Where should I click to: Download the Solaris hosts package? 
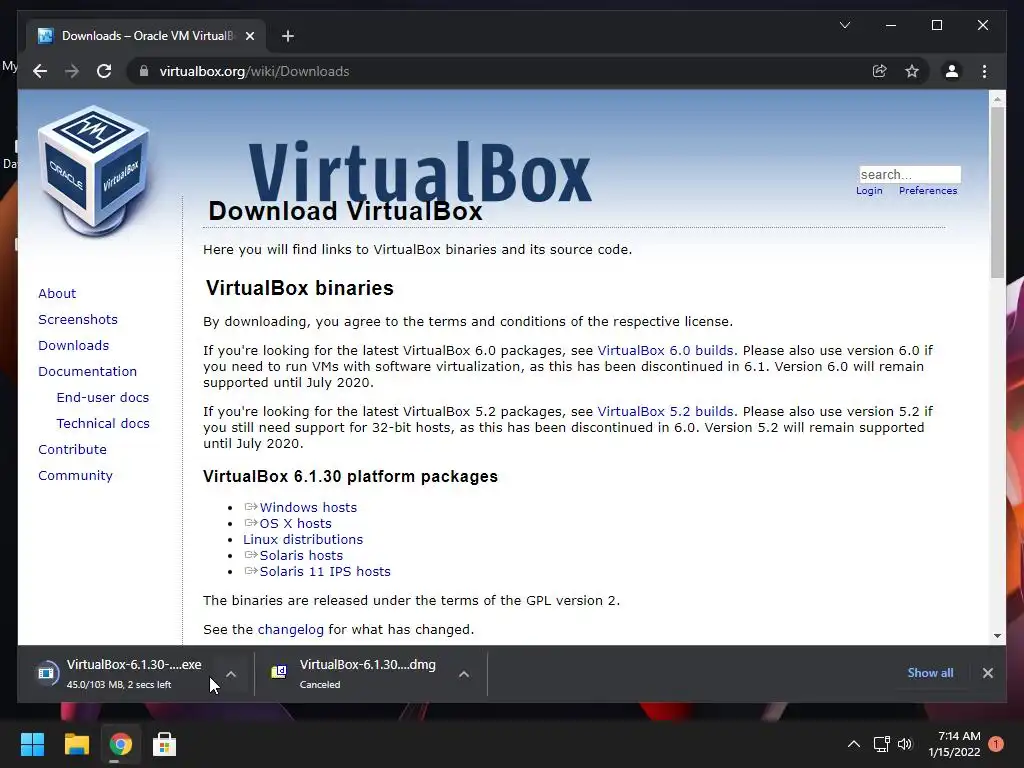(x=301, y=556)
